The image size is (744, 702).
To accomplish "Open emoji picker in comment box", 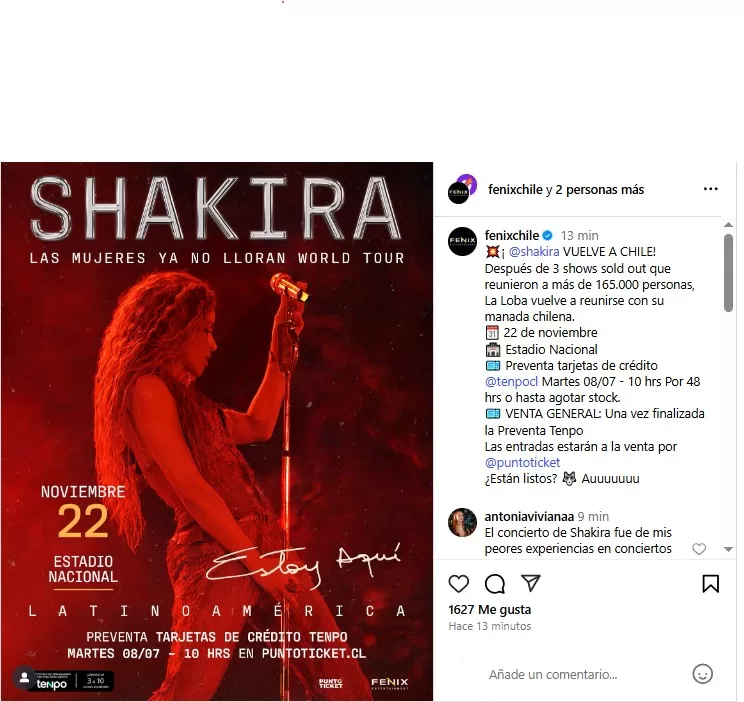I will click(702, 674).
